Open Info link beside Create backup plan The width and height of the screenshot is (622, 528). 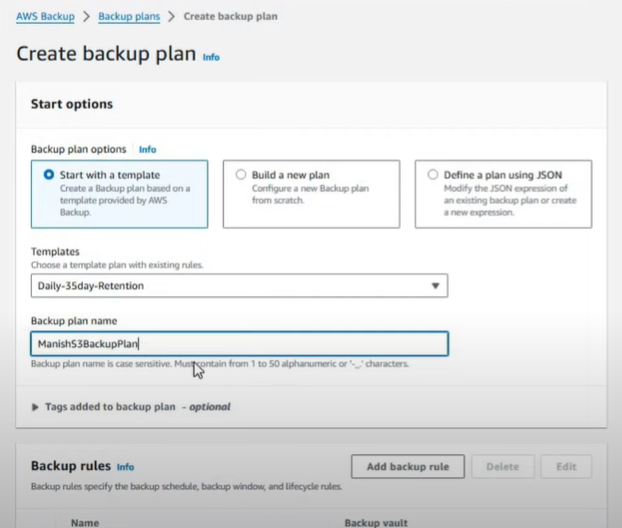(x=211, y=58)
